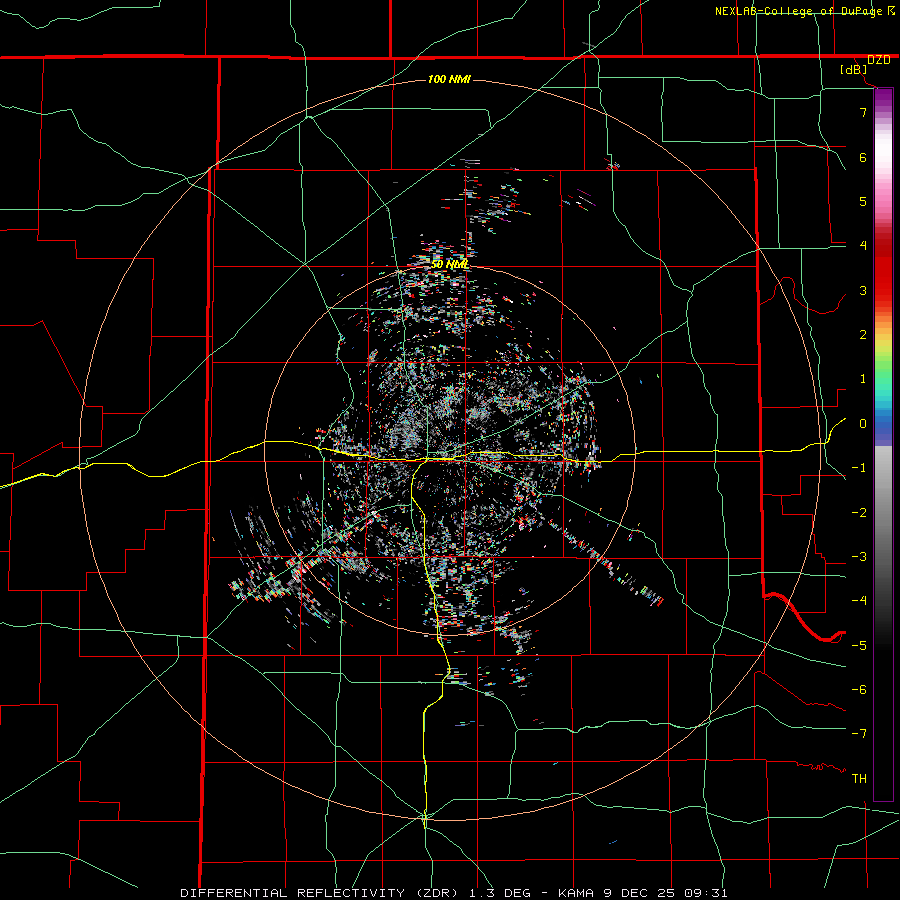Select the 0 value on the dB scale
This screenshot has width=900, height=900.
pyautogui.click(x=863, y=424)
